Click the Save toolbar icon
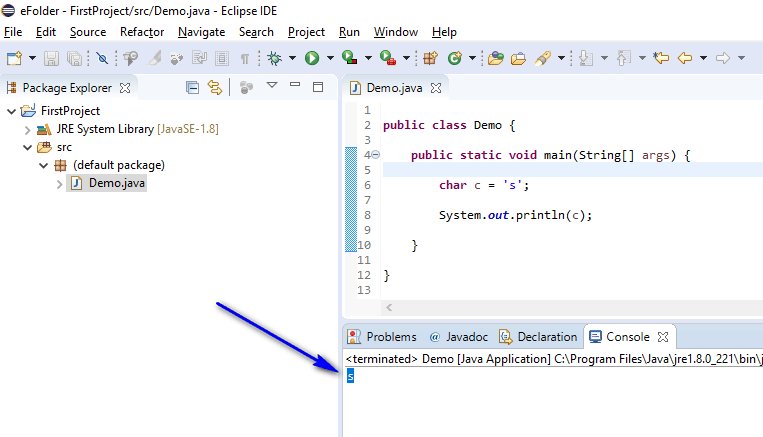The image size is (763, 437). (x=51, y=58)
